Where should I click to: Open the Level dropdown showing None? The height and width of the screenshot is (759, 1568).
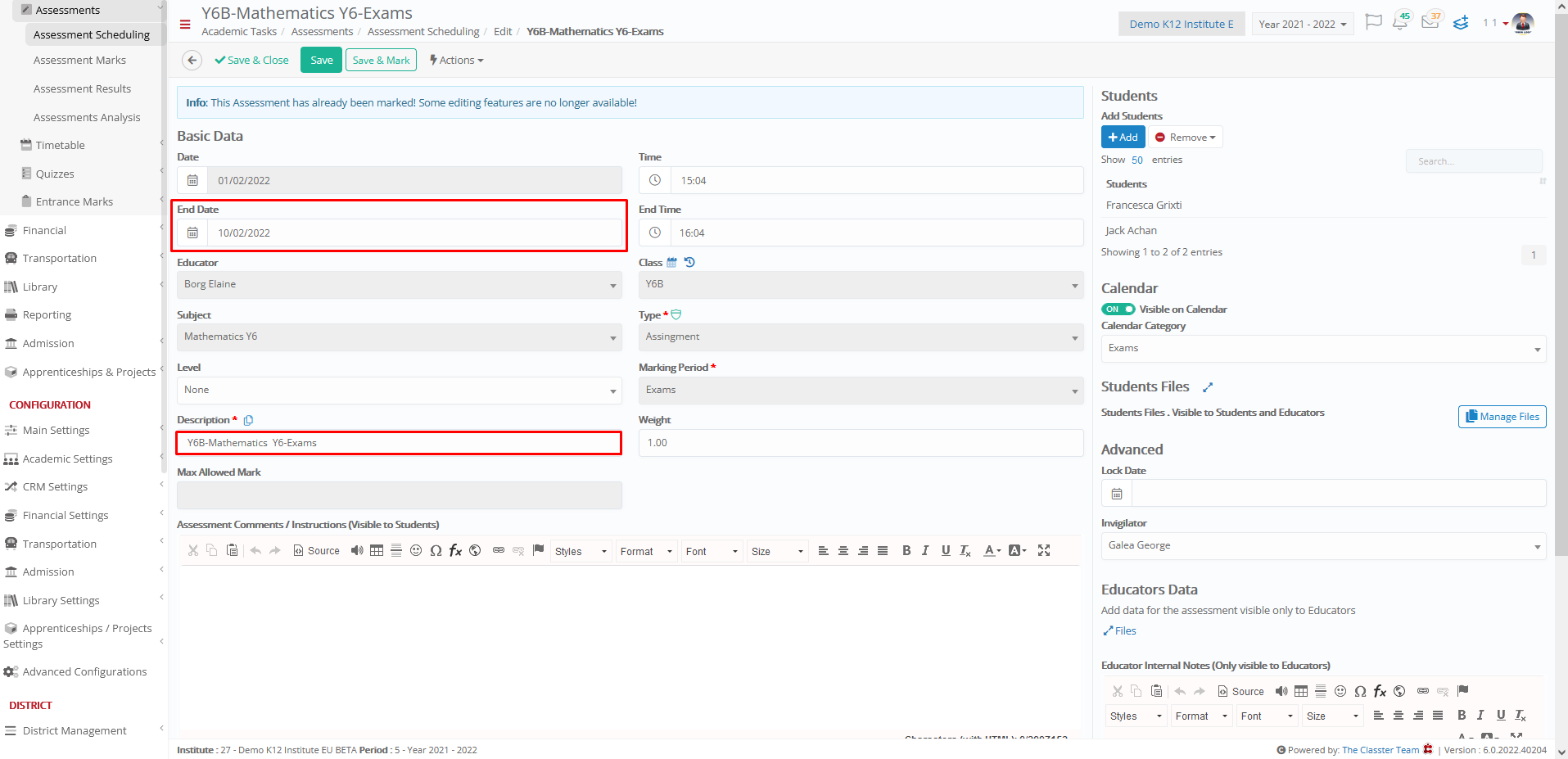pyautogui.click(x=400, y=390)
